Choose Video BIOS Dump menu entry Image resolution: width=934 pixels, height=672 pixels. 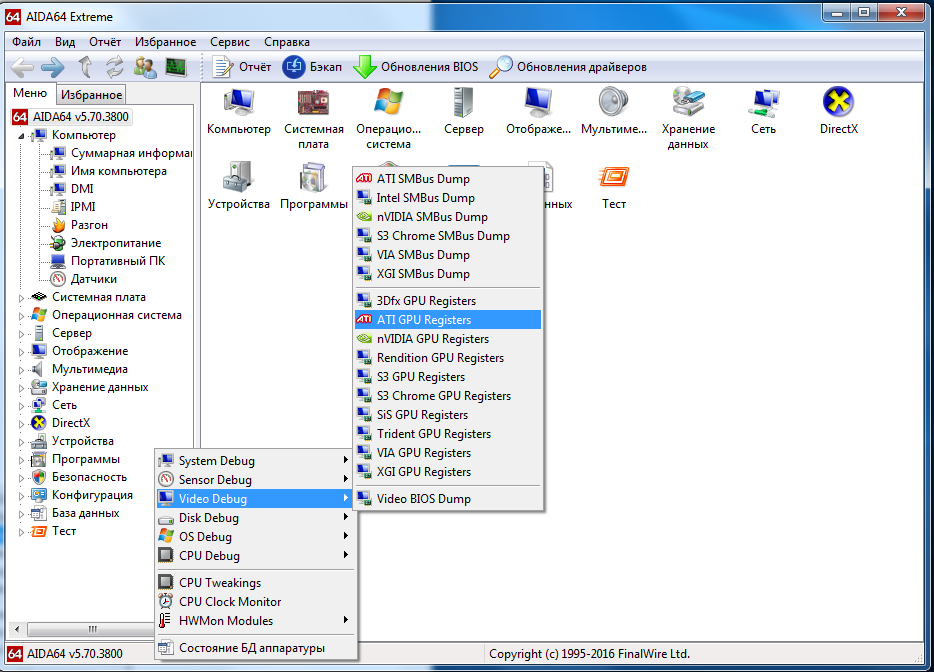pyautogui.click(x=448, y=499)
